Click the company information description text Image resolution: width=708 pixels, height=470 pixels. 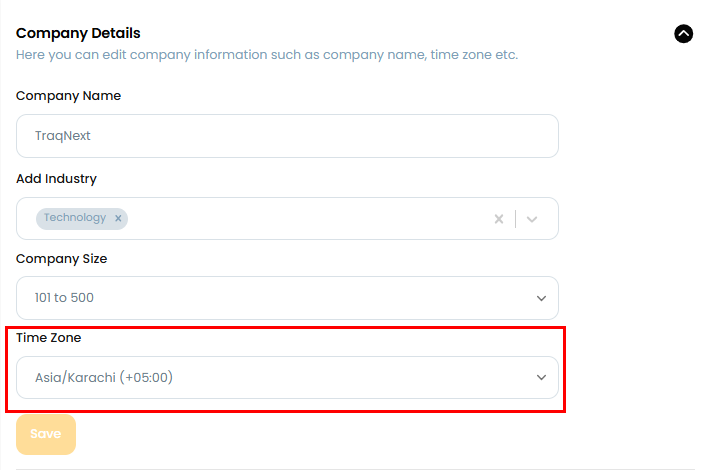(266, 55)
